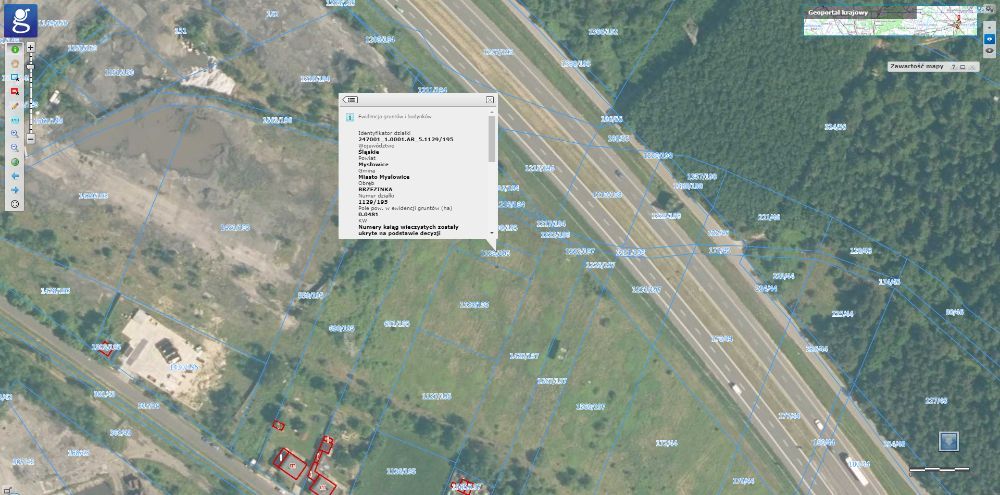
Task: Click the info icon beside Ewidencja gruntów
Action: point(350,117)
